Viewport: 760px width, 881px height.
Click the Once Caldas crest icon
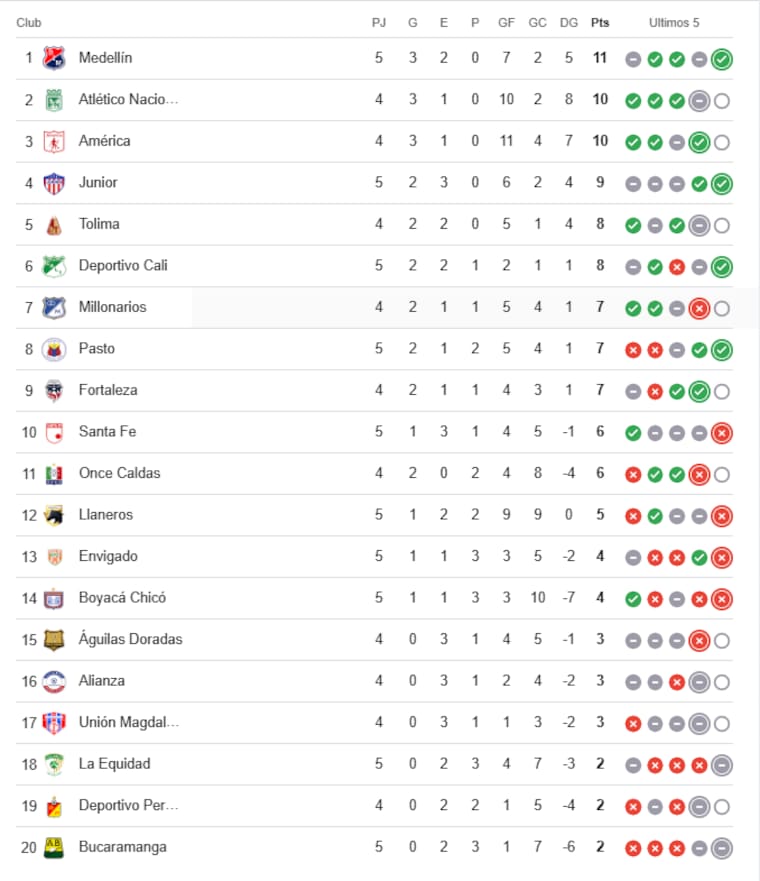tap(54, 473)
